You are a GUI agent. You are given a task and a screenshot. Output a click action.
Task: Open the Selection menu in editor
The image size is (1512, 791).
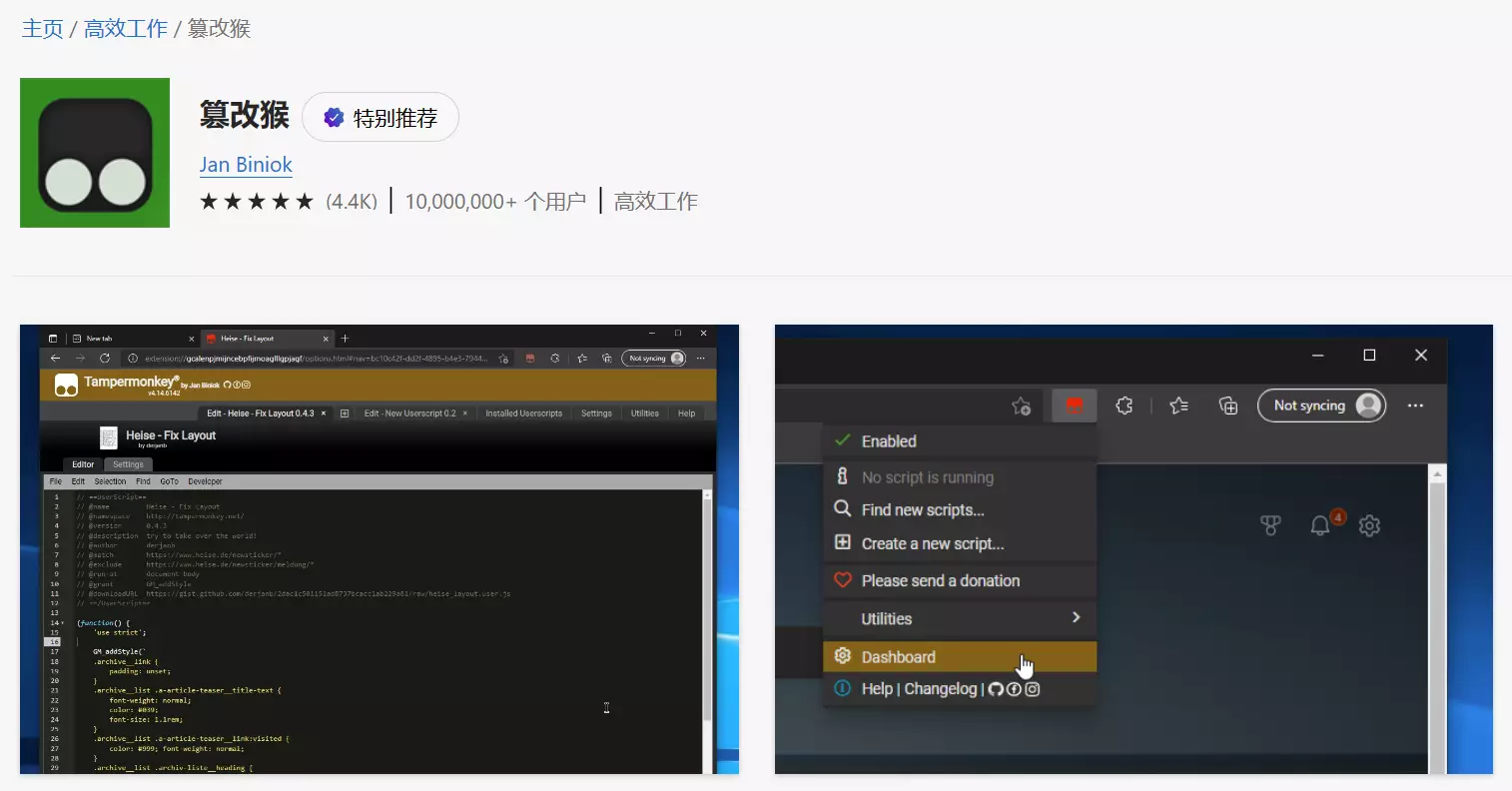click(110, 481)
